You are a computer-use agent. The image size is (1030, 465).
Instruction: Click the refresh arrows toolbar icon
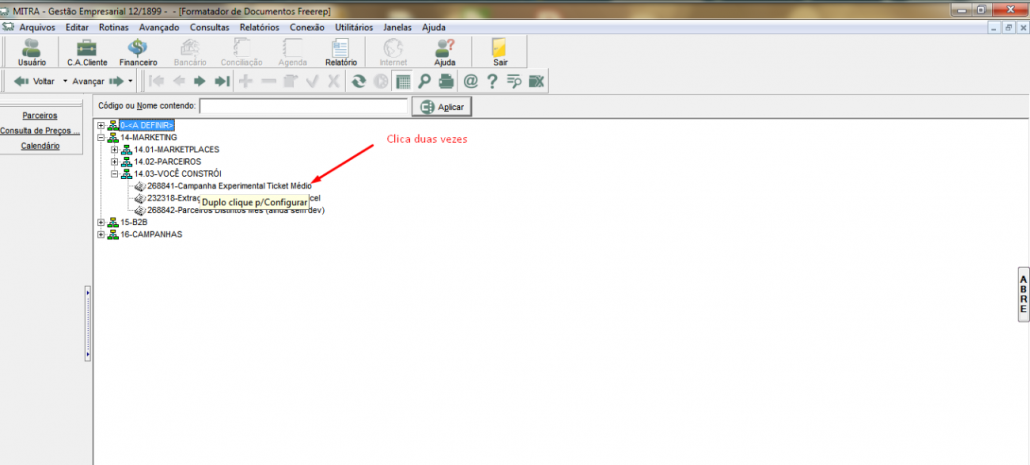pos(358,81)
